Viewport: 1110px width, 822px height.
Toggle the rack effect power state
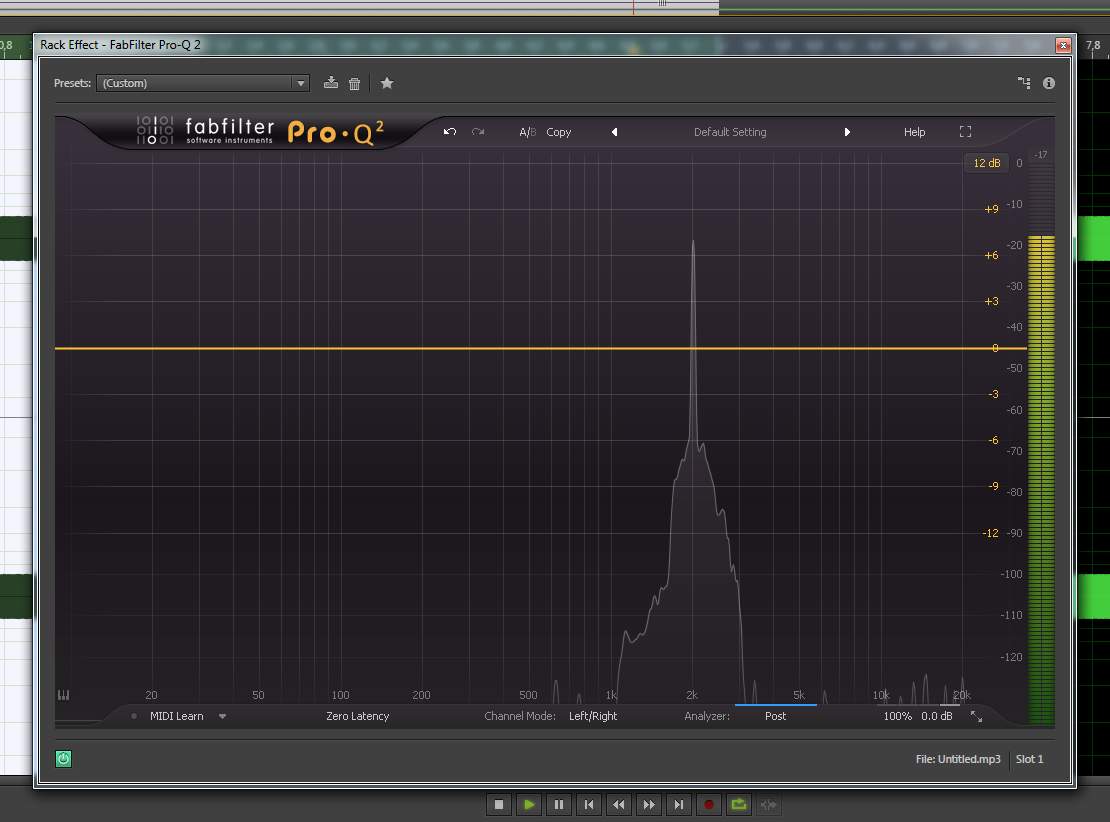click(x=63, y=759)
